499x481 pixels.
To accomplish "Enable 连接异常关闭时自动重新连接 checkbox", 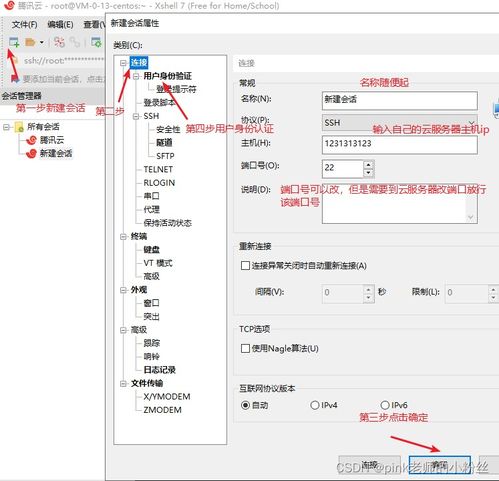I will coord(245,266).
